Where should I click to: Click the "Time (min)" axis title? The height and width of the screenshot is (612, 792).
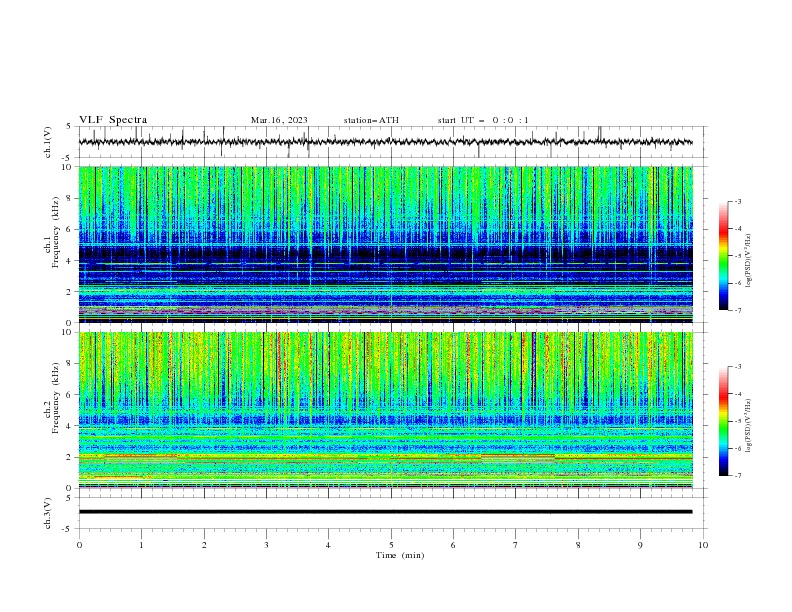coord(400,555)
